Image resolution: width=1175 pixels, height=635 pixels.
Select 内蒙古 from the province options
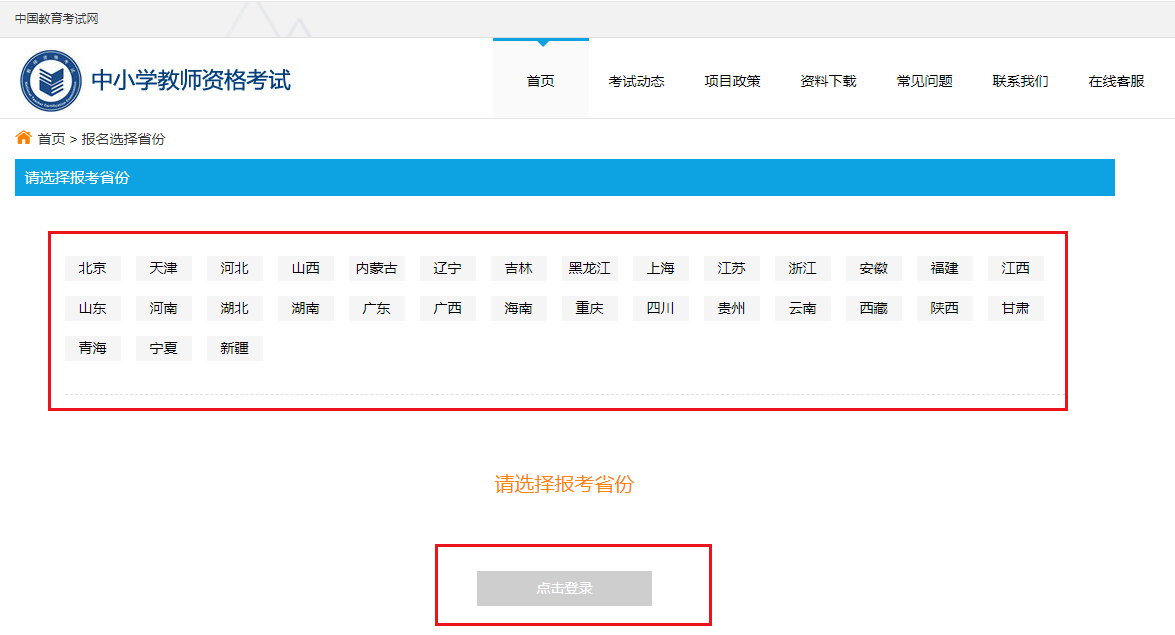pos(377,268)
